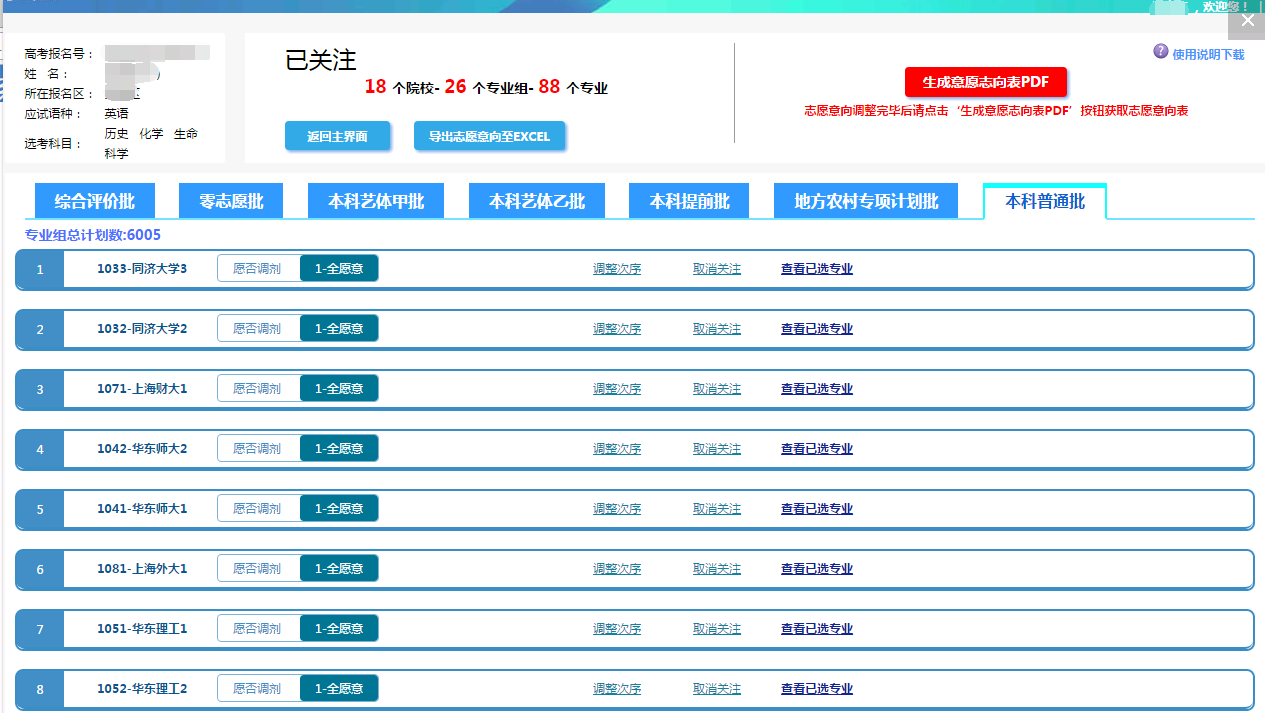Image resolution: width=1265 pixels, height=713 pixels.
Task: Switch to the 综合评价批 tab
Action: (95, 201)
